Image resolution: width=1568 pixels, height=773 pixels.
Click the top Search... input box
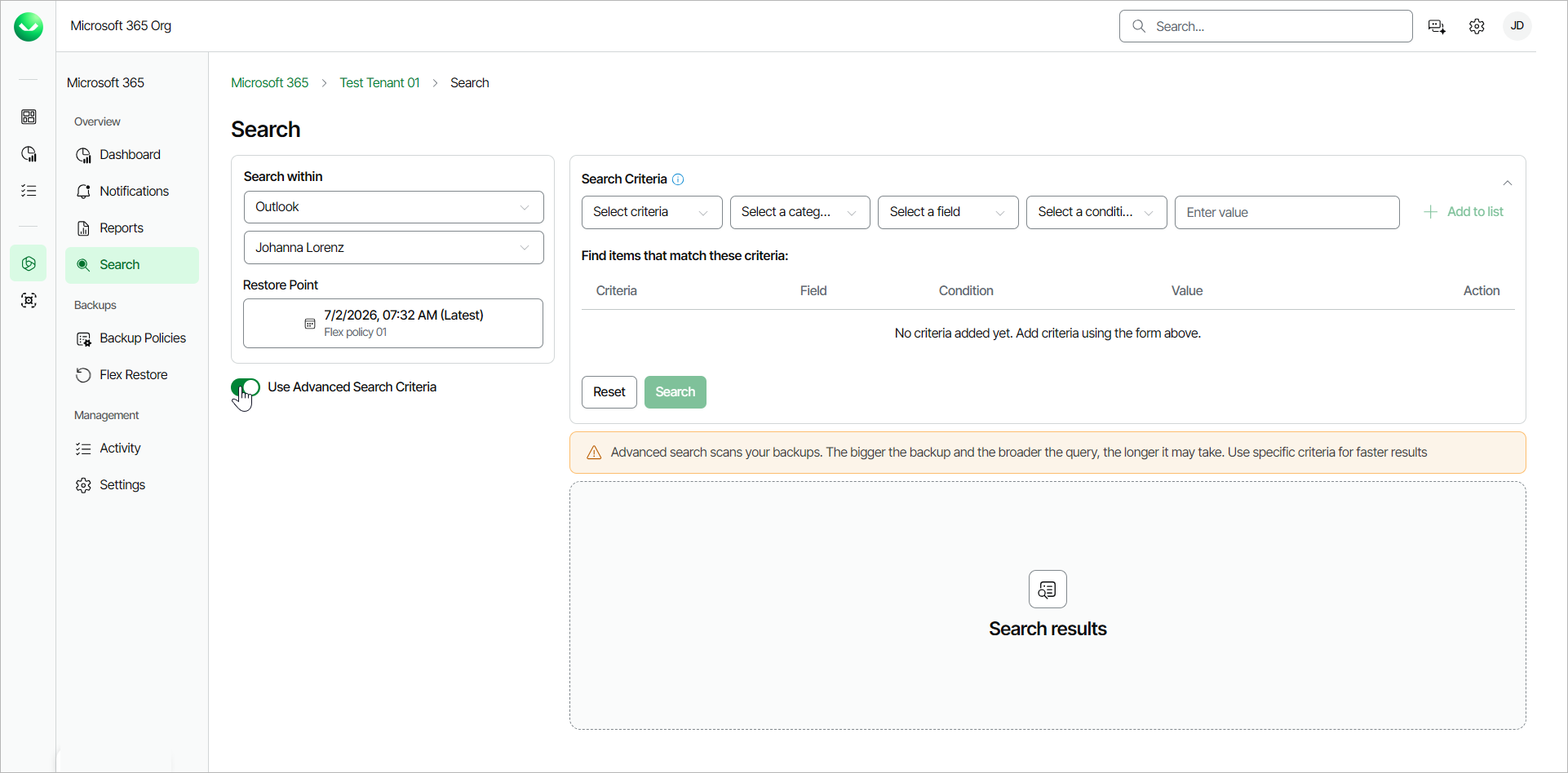pos(1266,26)
